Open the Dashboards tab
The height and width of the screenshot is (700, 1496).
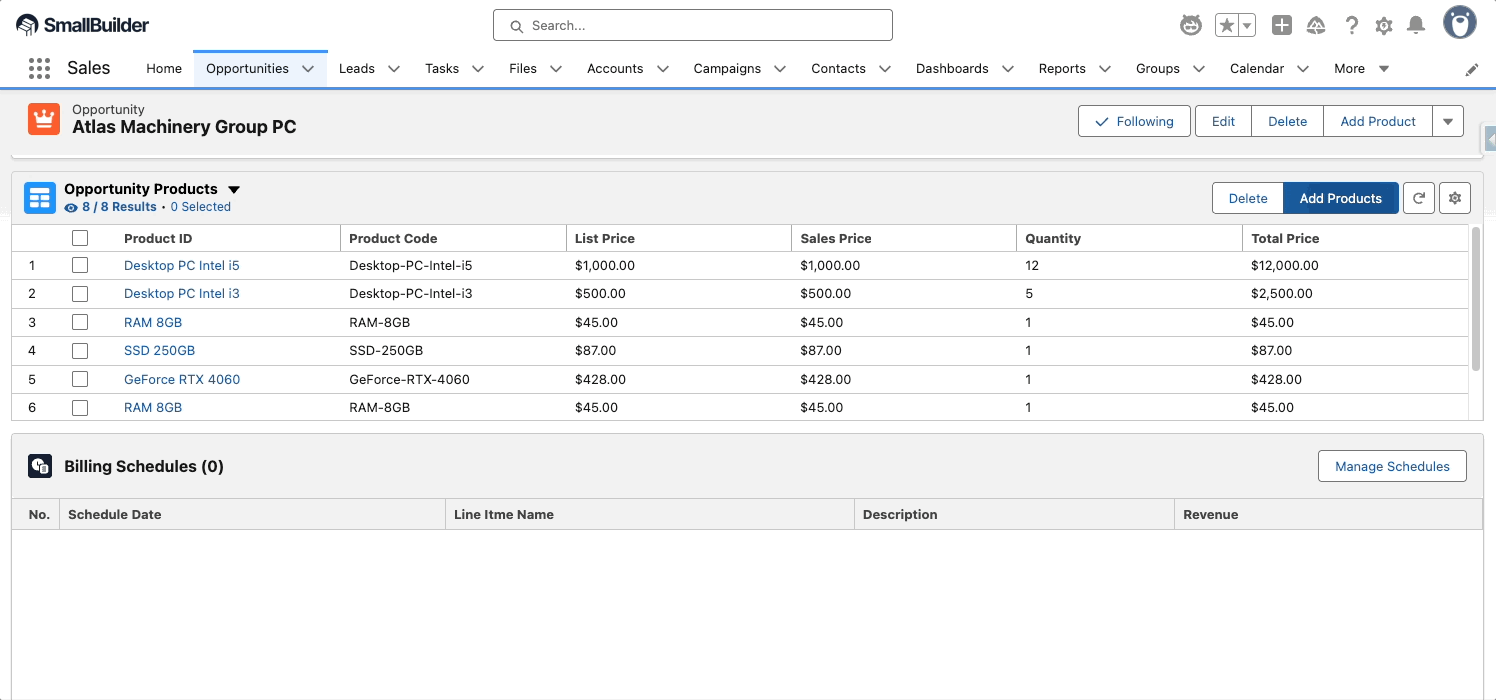coord(952,69)
